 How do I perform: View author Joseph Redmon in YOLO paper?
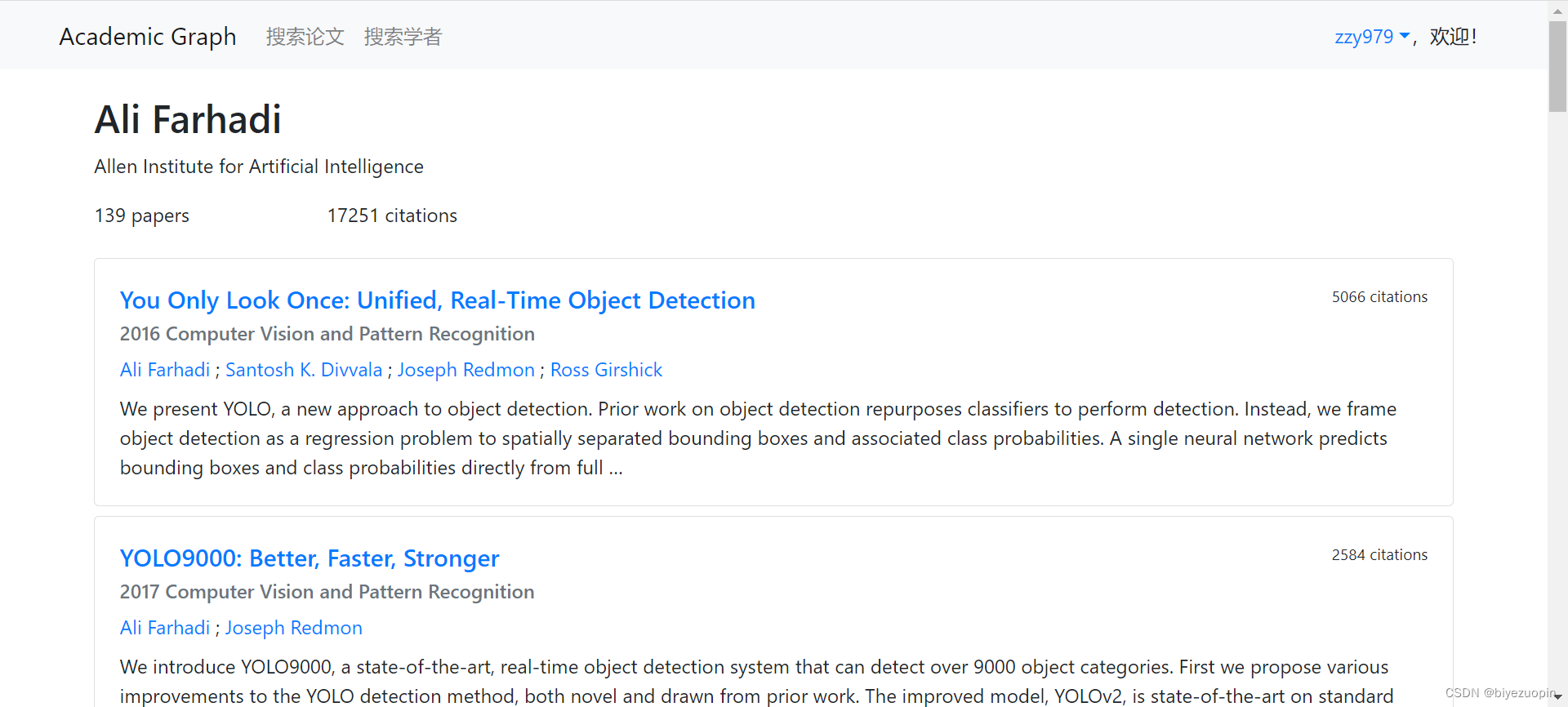point(466,370)
